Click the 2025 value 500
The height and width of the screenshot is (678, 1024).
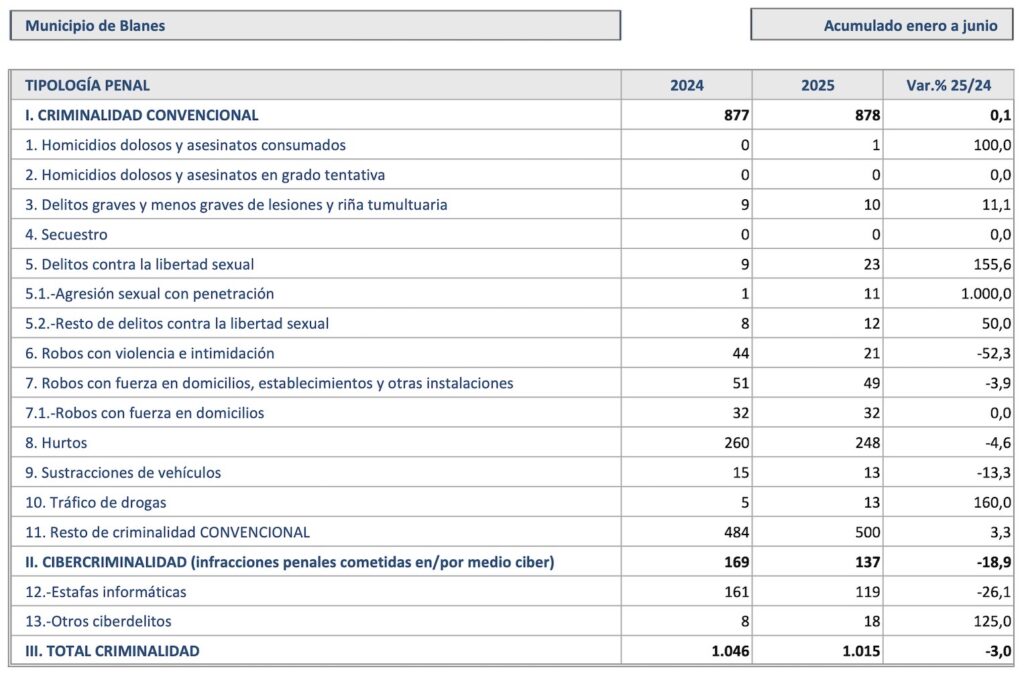(x=867, y=532)
